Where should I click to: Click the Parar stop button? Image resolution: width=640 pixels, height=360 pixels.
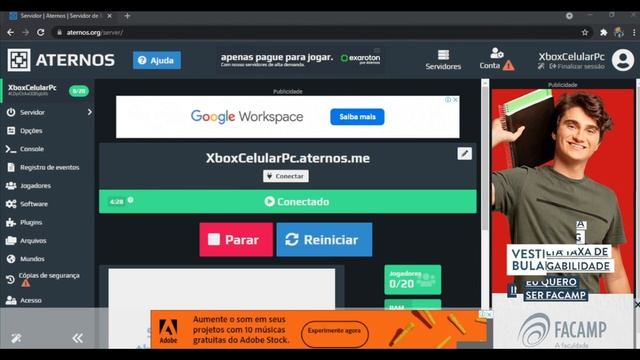point(236,240)
